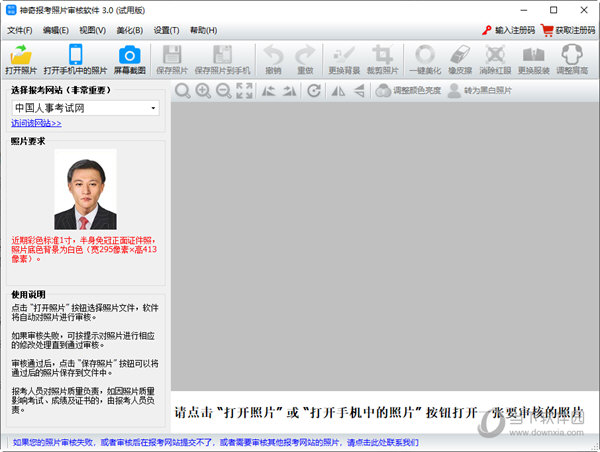Click 获取注册码 get registration code button

[x=567, y=30]
